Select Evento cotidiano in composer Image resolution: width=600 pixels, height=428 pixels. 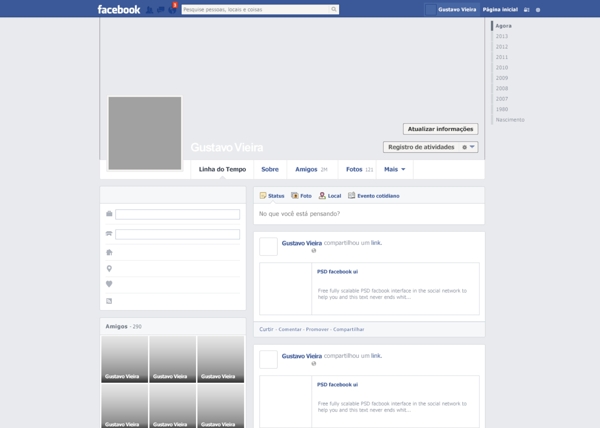coord(373,195)
